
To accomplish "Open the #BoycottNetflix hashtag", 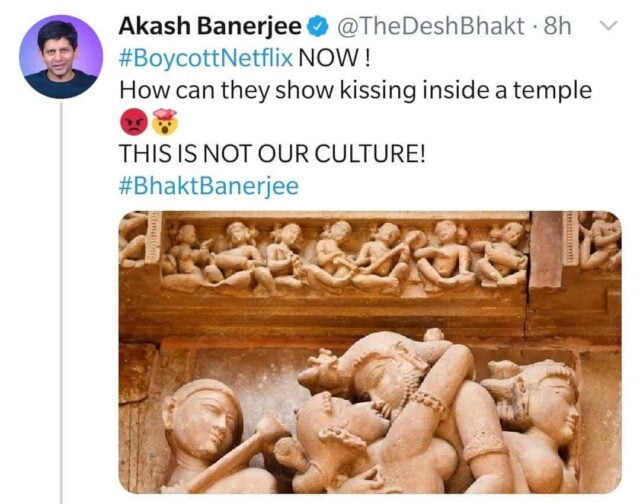I will point(206,58).
